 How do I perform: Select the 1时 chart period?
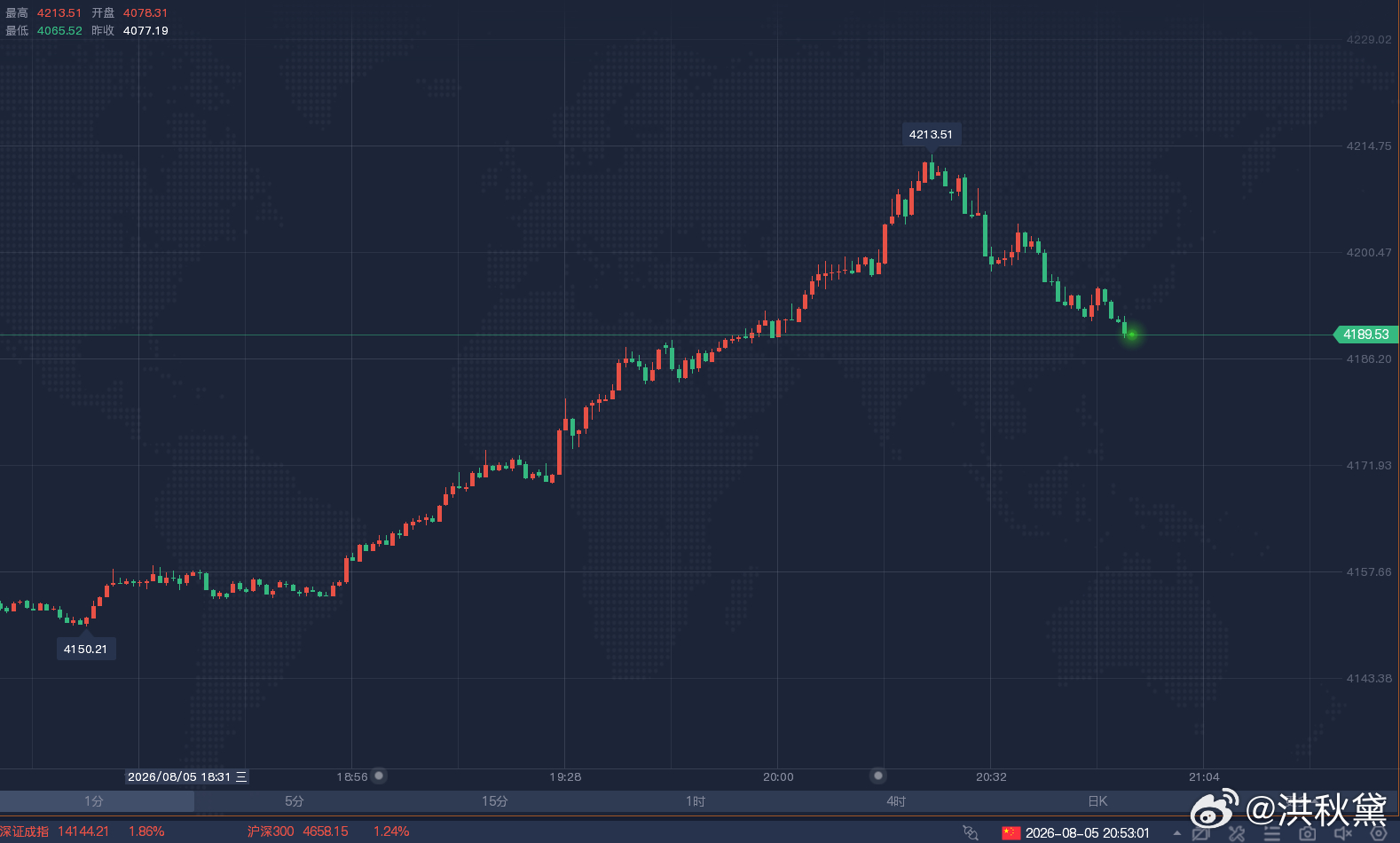[696, 801]
